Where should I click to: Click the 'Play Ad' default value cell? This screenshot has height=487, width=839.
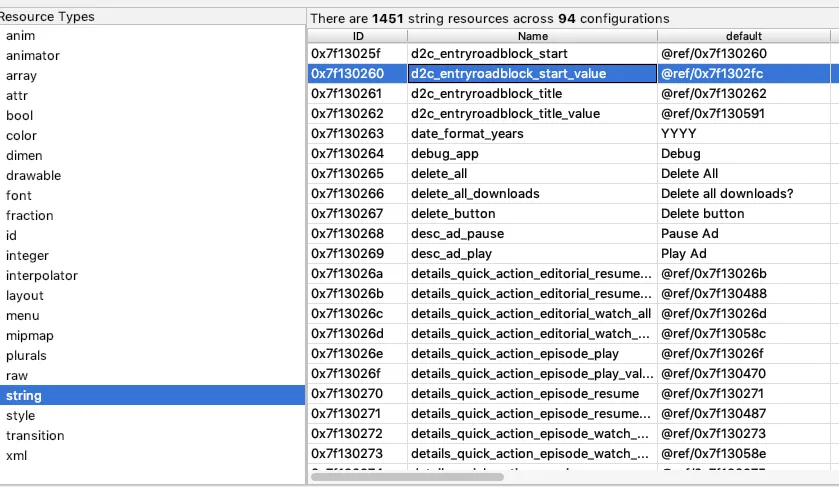point(684,254)
